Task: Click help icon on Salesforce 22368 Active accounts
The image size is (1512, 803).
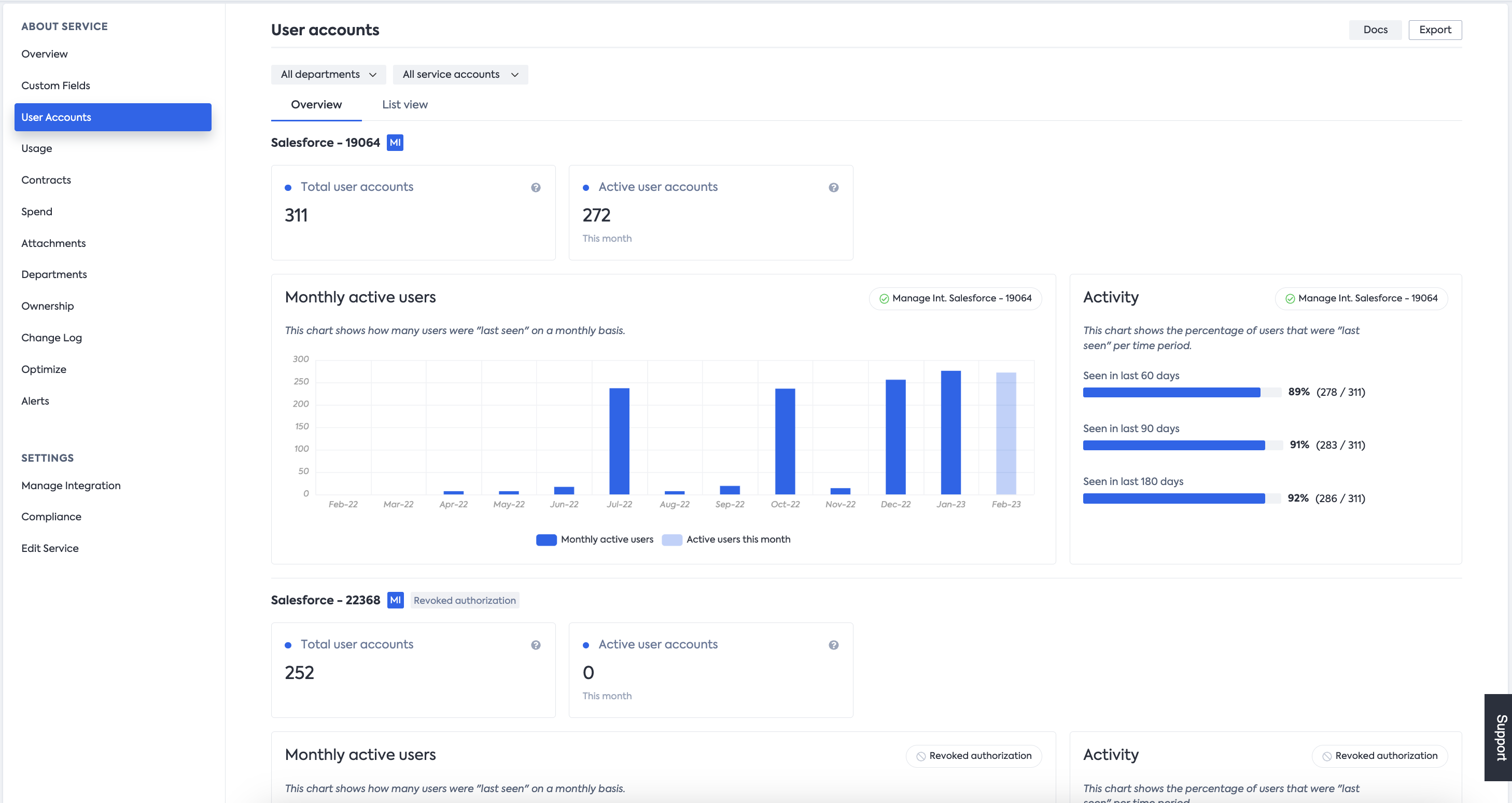Action: 833,645
